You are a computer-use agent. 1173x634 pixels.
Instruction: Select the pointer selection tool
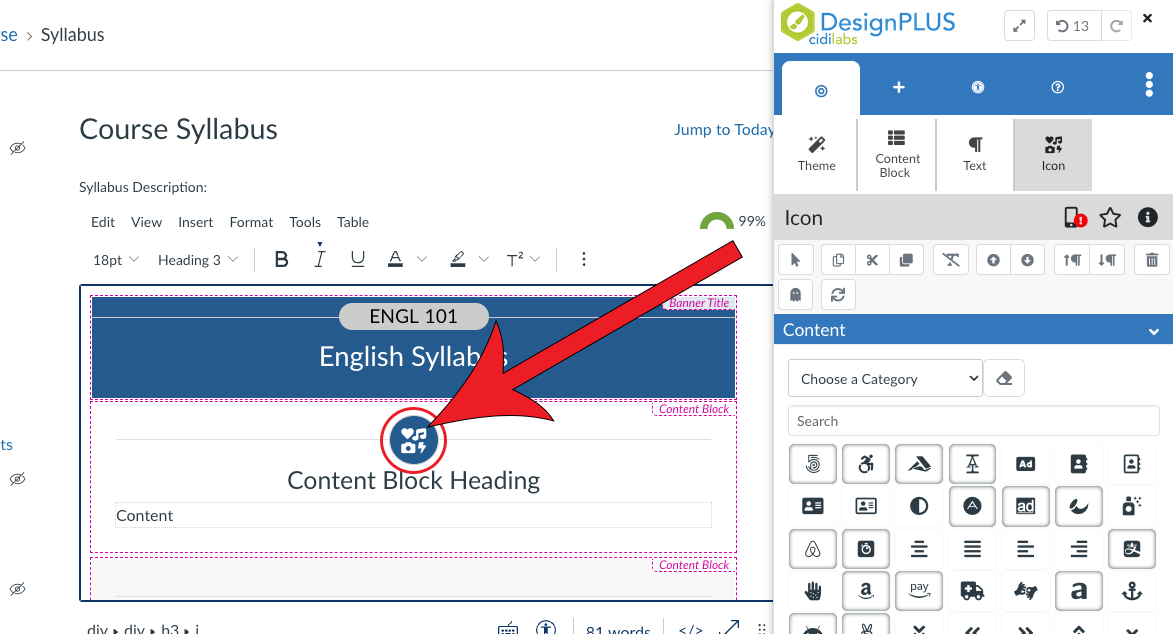tap(795, 259)
